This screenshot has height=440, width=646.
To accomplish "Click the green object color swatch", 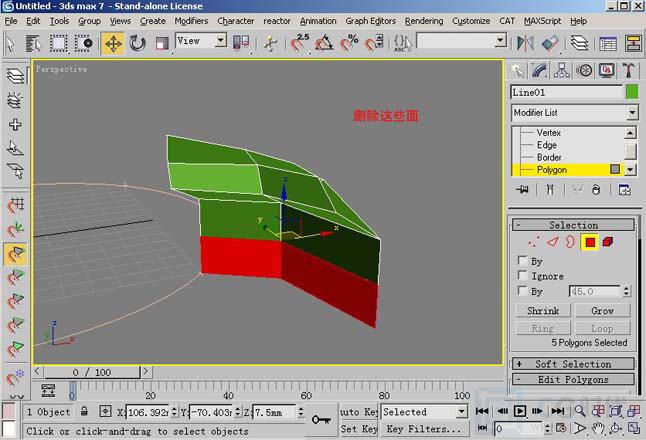I will tap(632, 92).
